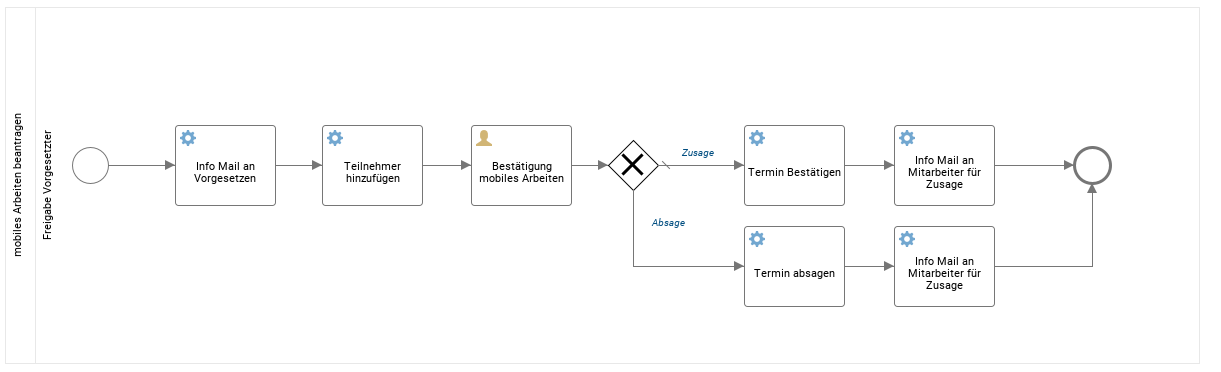Click the gear icon on Termin absagen task
Image resolution: width=1221 pixels, height=372 pixels.
point(757,239)
